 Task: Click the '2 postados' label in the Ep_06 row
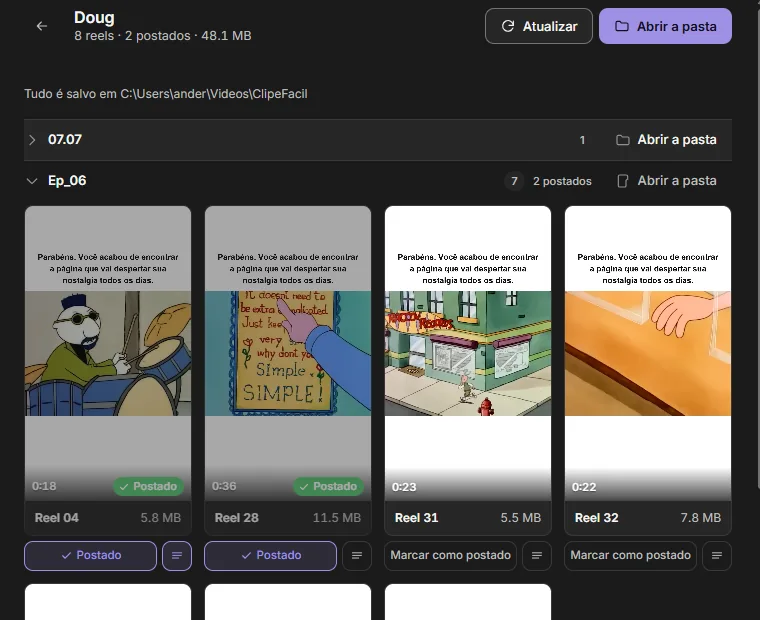click(x=562, y=181)
